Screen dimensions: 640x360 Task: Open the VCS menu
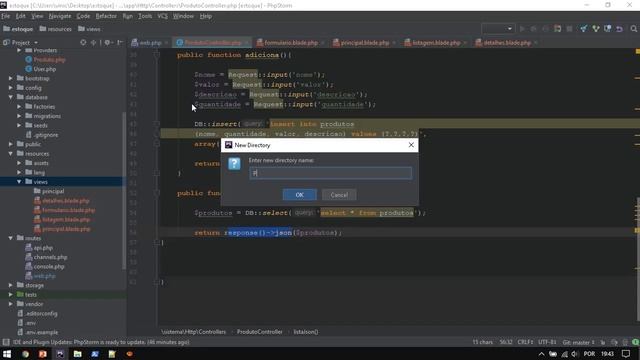tap(162, 16)
